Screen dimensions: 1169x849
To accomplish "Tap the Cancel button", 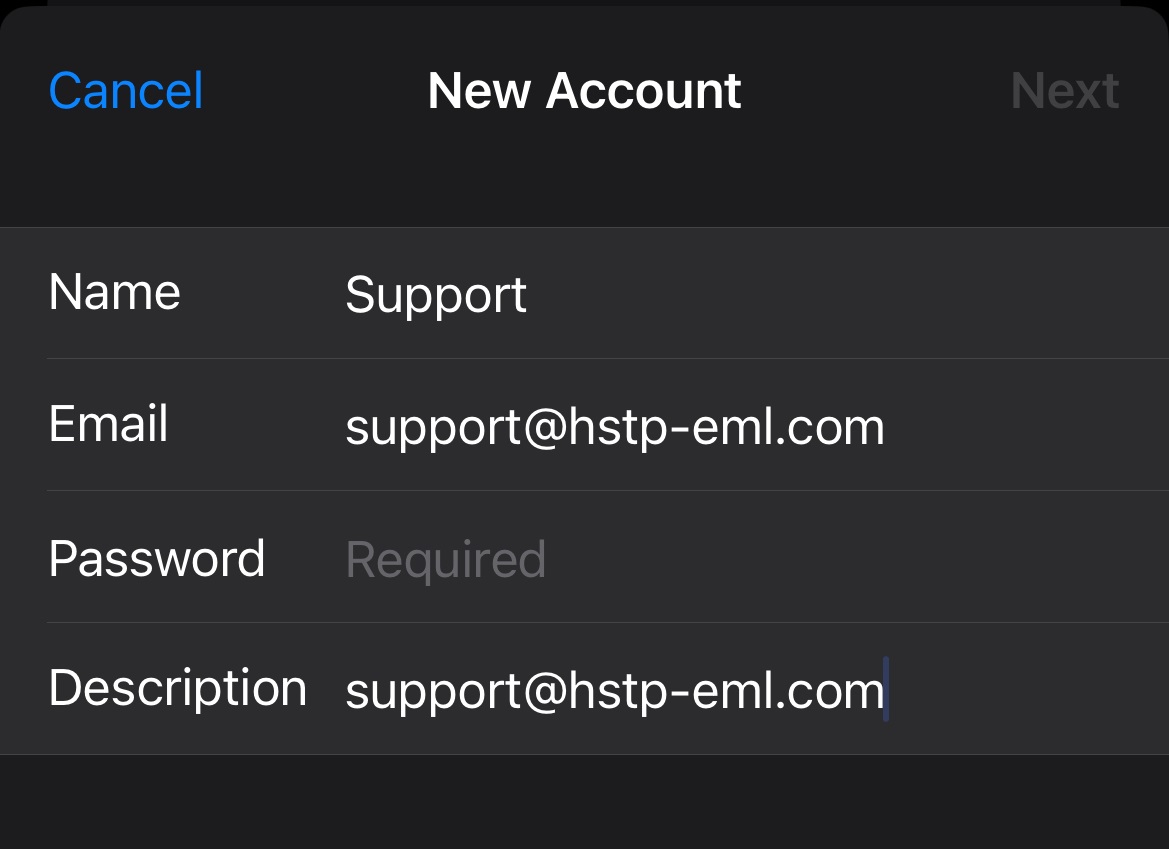I will point(126,91).
